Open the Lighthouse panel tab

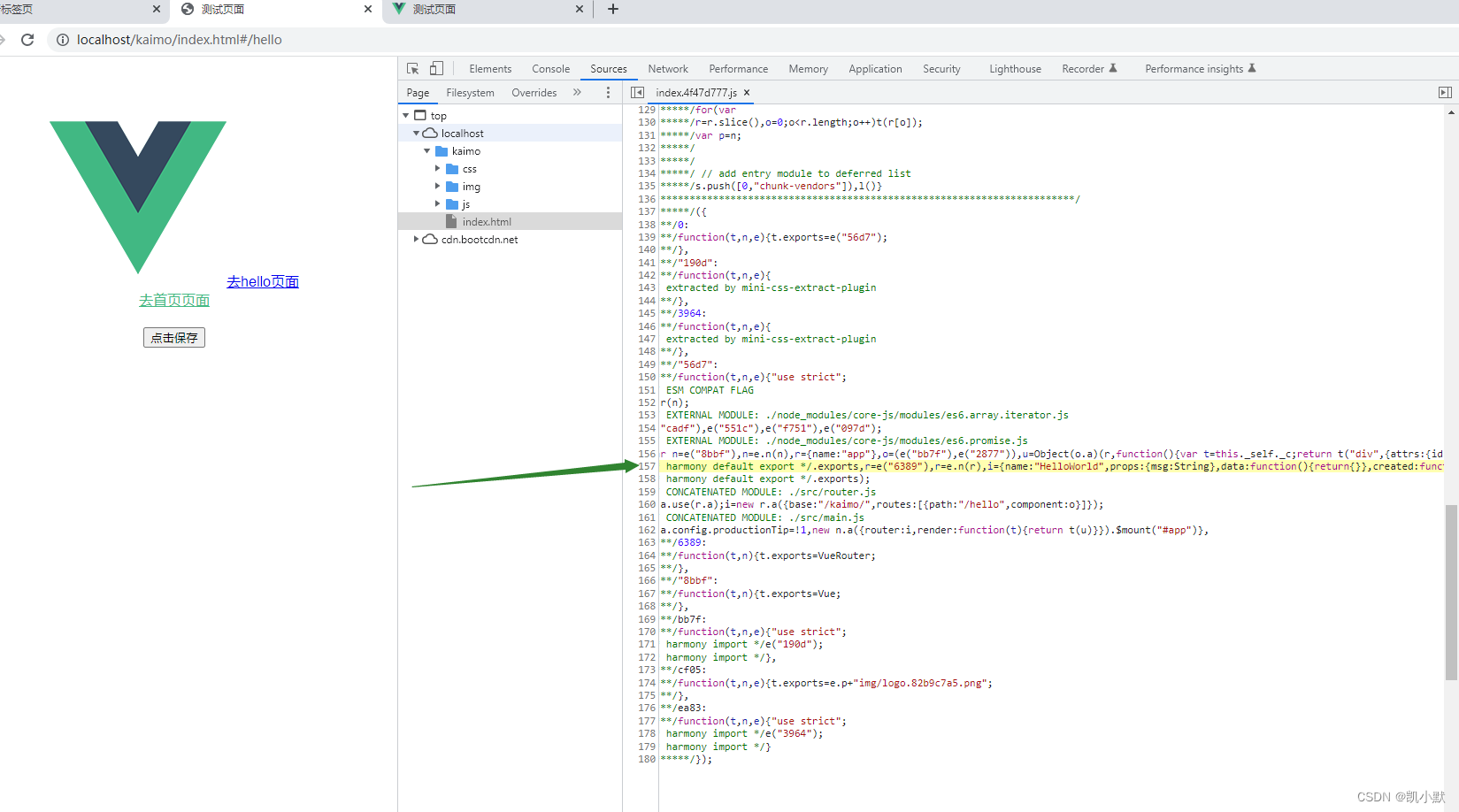pos(1015,69)
